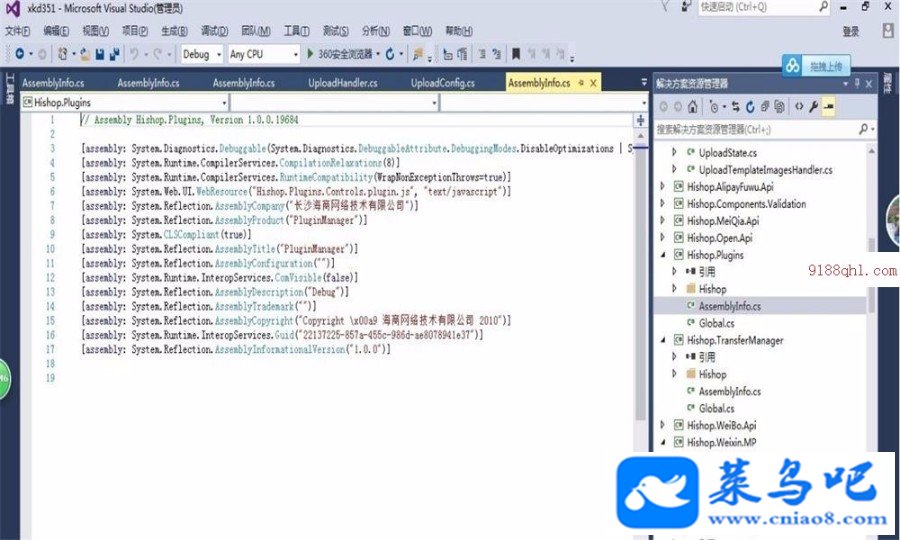
Task: Open the 调试(D) menu
Action: 214,31
